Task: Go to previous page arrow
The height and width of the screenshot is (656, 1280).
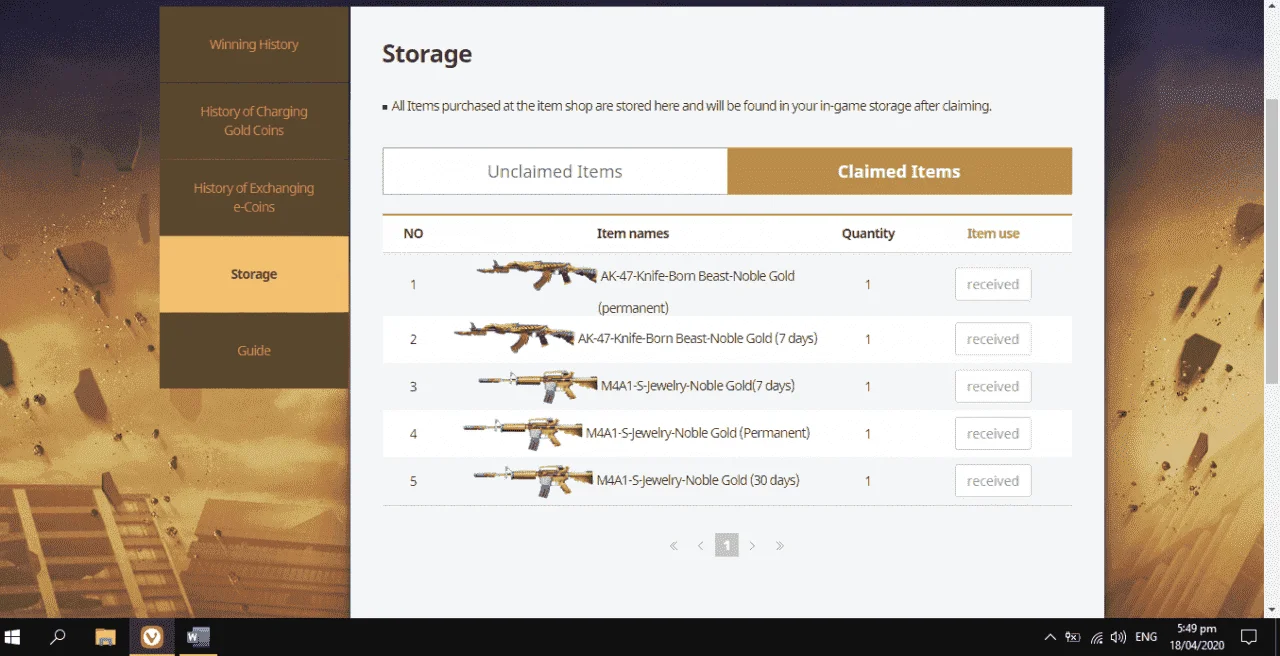Action: 700,546
